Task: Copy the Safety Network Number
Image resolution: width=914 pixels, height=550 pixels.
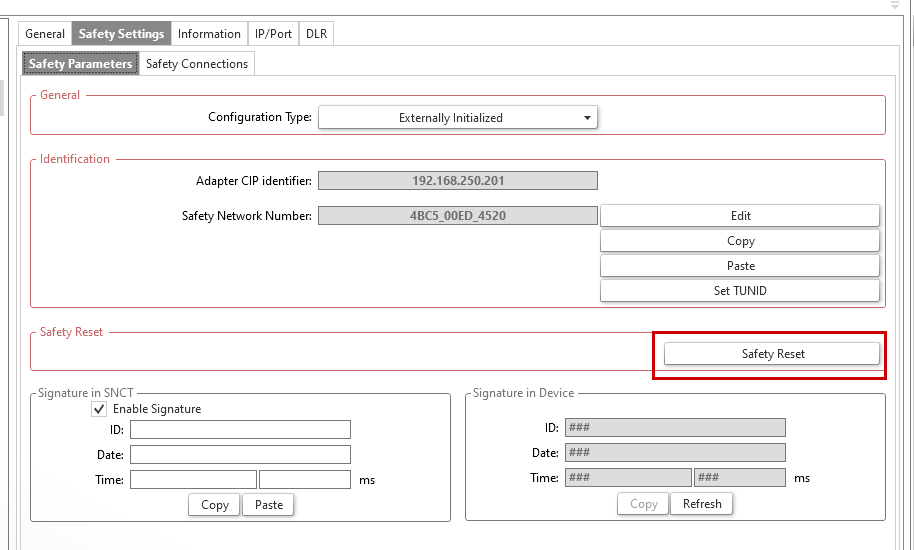Action: coord(740,241)
